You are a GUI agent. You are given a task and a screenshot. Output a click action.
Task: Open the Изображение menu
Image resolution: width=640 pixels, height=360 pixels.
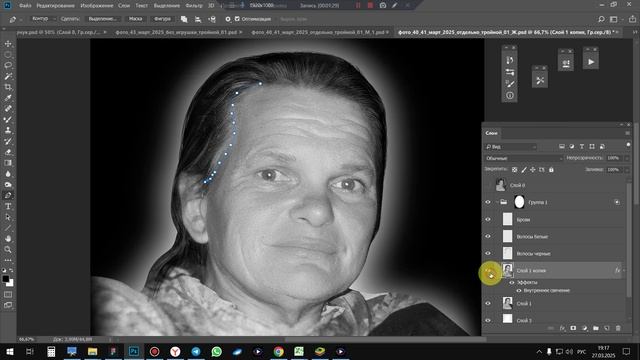[97, 6]
